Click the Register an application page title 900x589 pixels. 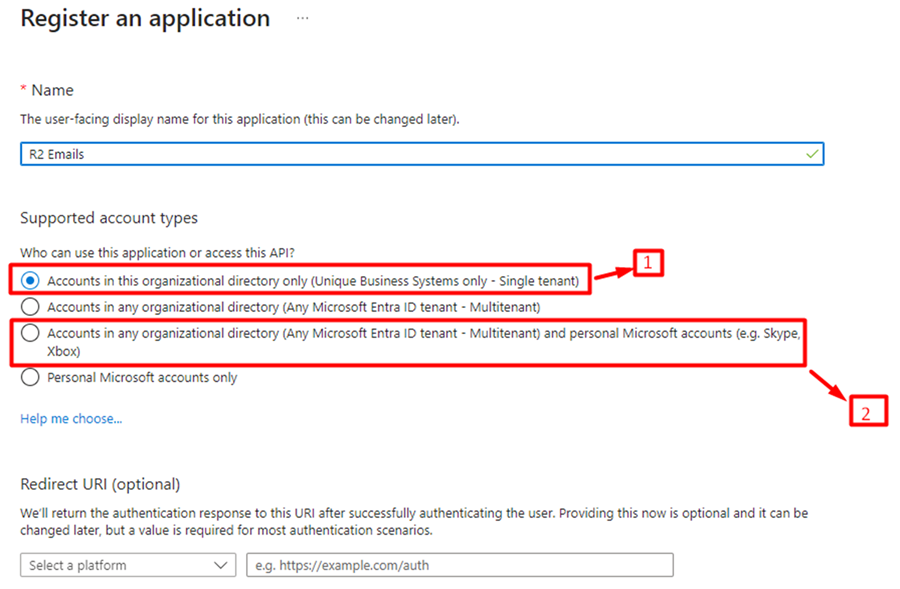(x=145, y=19)
